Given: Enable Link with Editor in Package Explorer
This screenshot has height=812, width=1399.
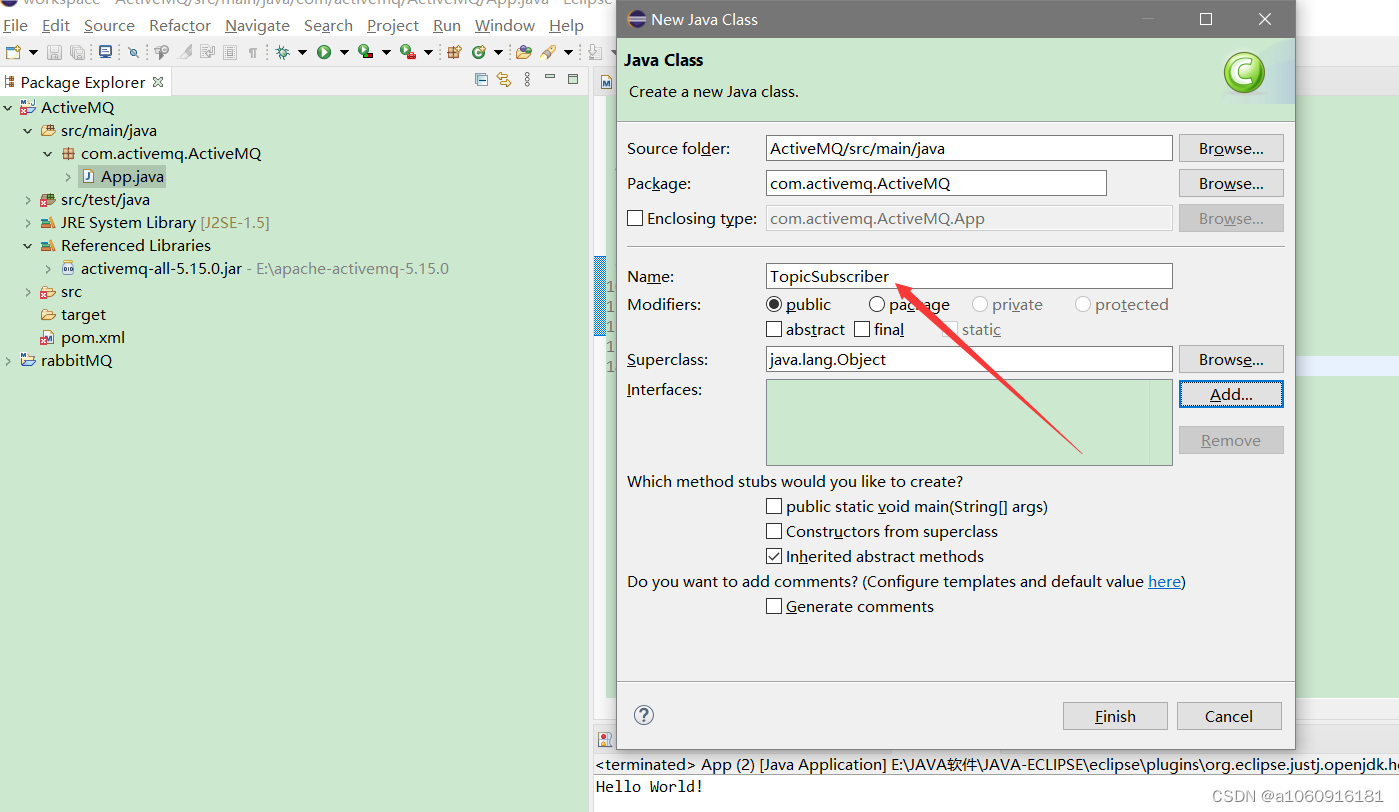Looking at the screenshot, I should click(x=504, y=80).
